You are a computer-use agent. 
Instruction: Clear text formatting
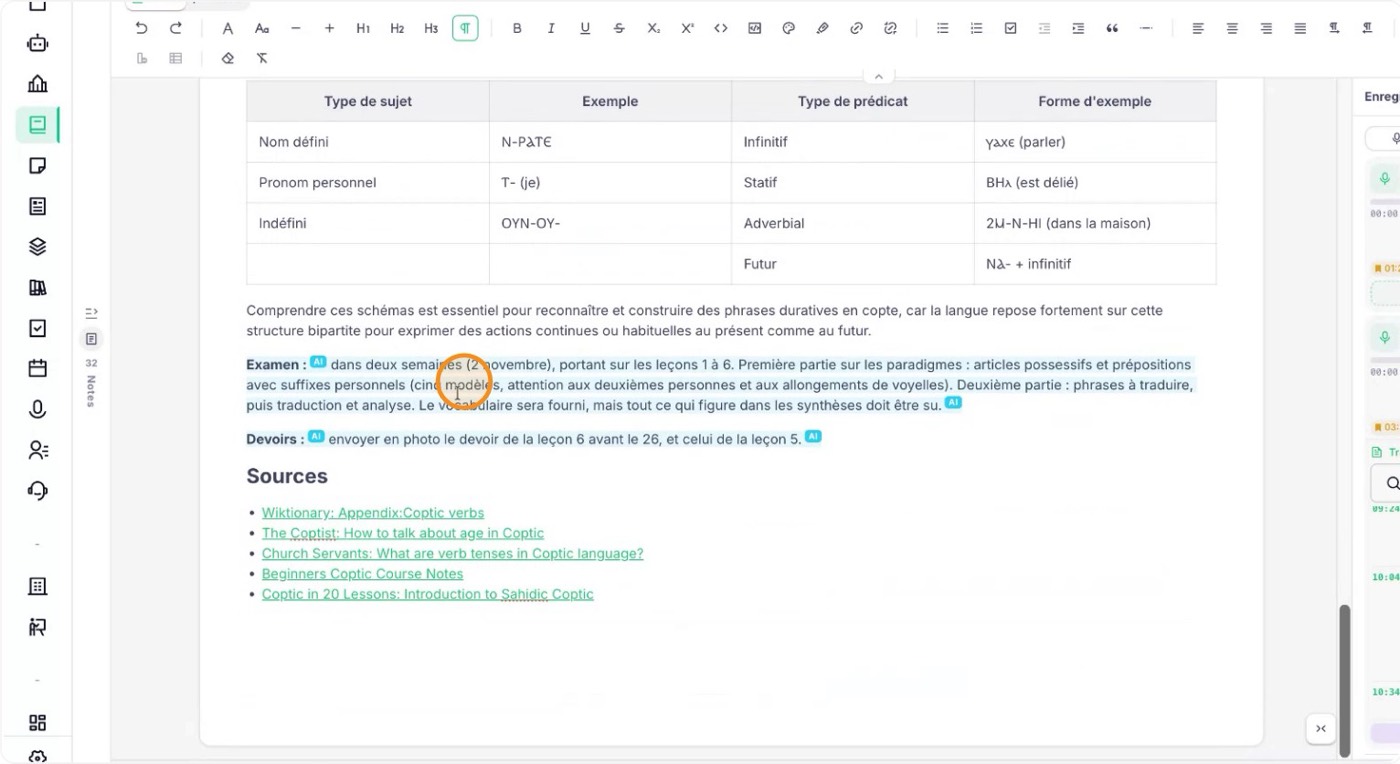[262, 58]
